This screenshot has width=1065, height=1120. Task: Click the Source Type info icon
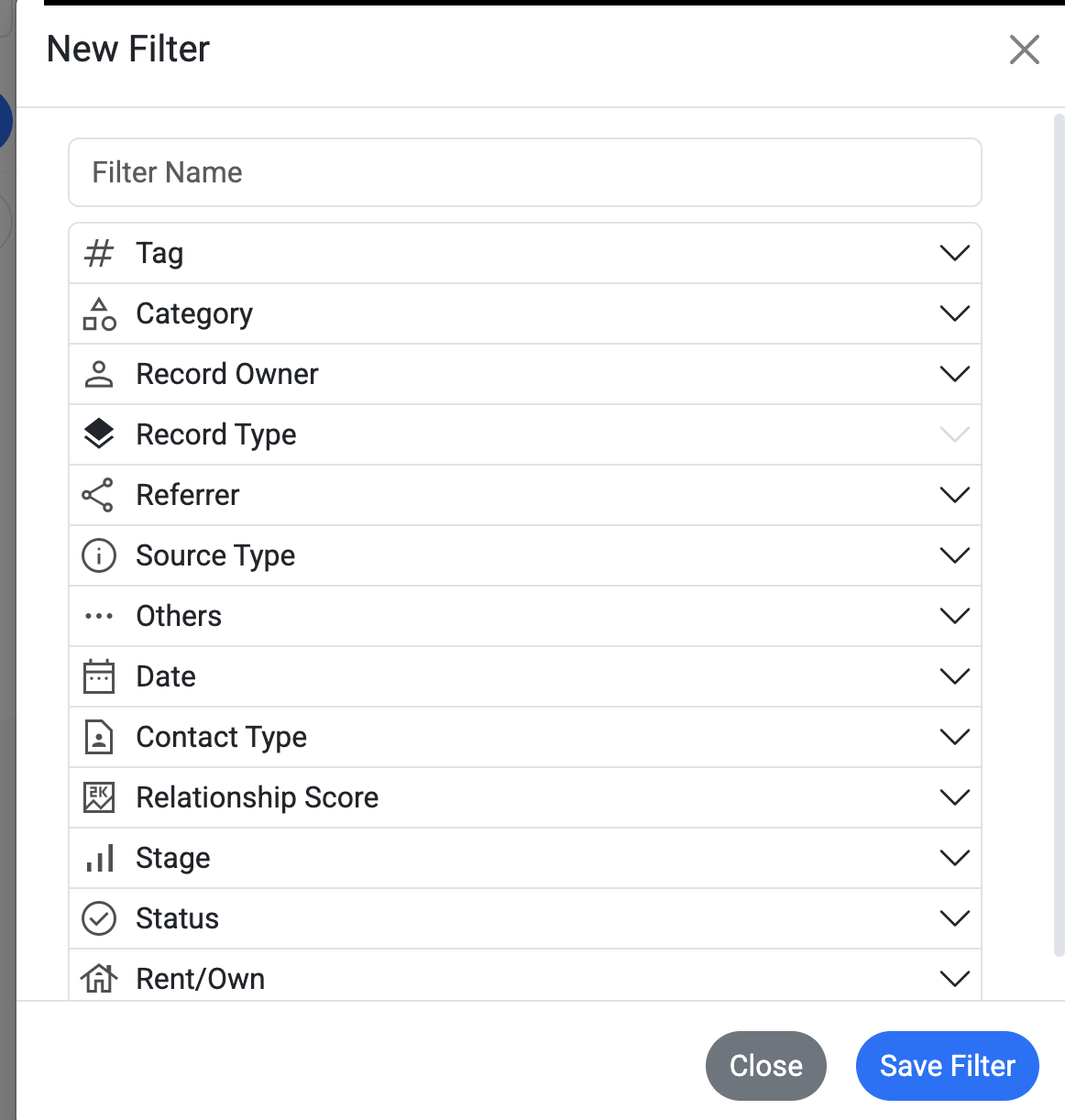pyautogui.click(x=99, y=555)
